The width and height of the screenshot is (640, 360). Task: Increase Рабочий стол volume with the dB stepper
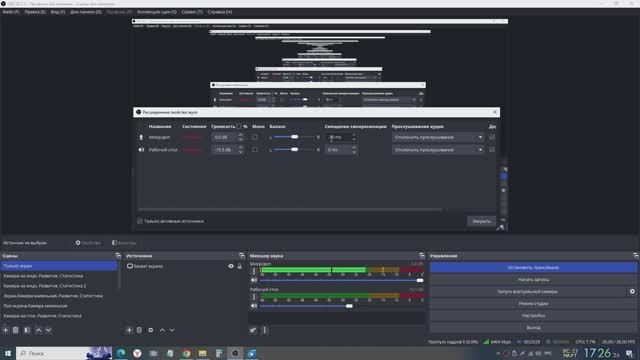click(240, 148)
